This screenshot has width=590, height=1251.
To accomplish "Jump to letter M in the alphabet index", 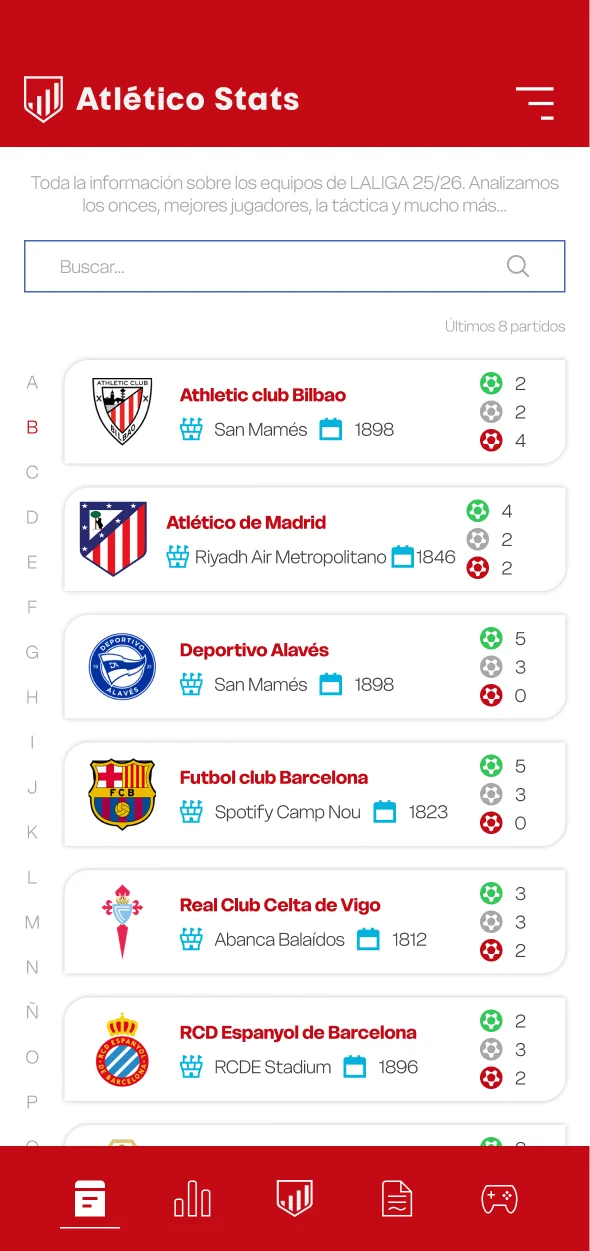I will pyautogui.click(x=32, y=922).
